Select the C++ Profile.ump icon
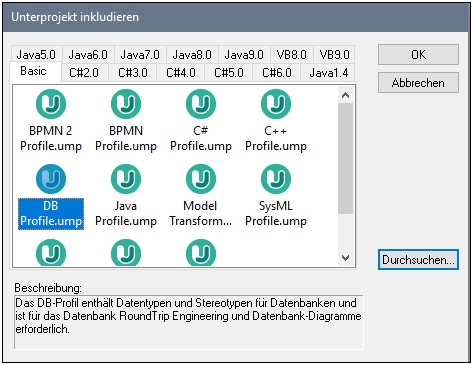Screen dimensions: 473x365 click(x=276, y=104)
